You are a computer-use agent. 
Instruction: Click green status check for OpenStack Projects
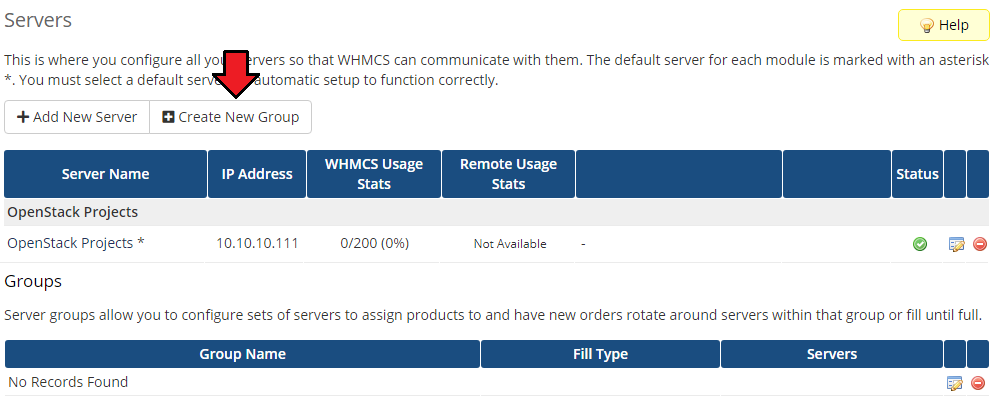(x=919, y=244)
